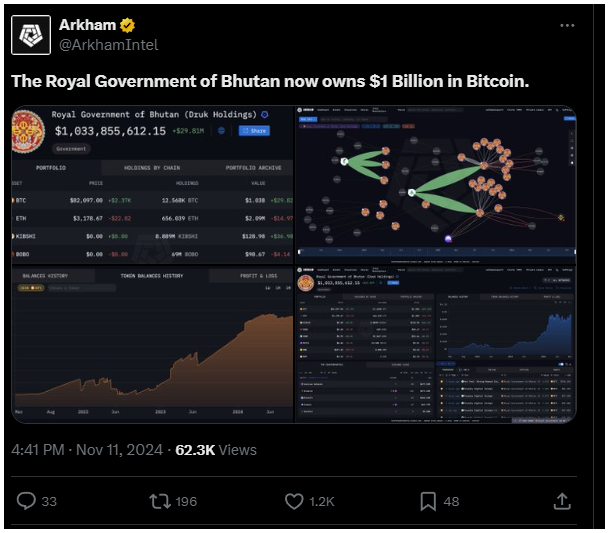Select the Portfolio tab in the screenshot
Screen dimensions: 609x533
pos(51,168)
